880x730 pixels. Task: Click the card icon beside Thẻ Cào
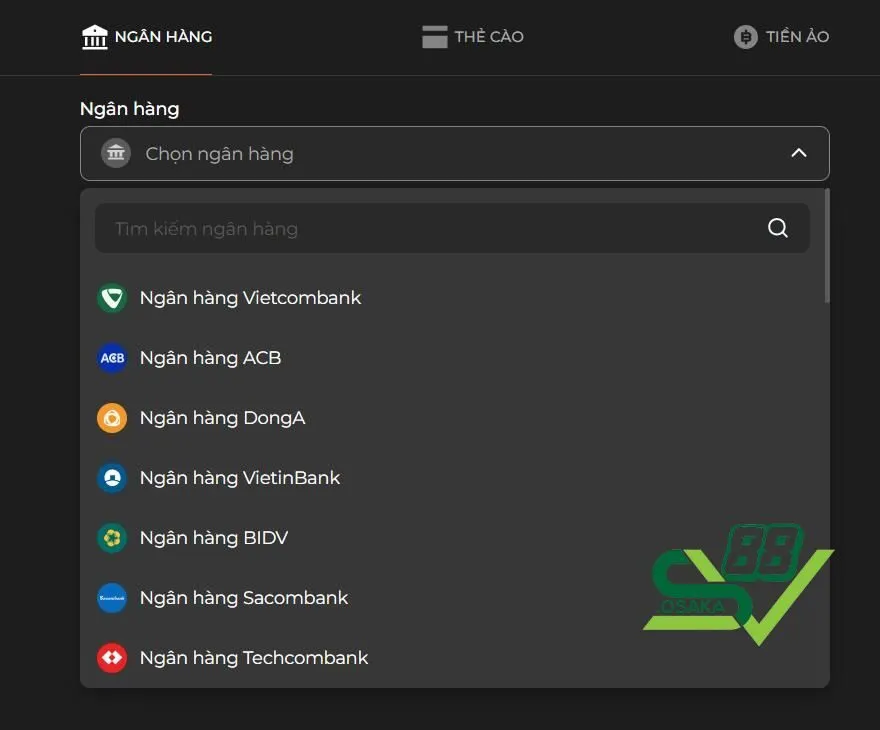434,37
